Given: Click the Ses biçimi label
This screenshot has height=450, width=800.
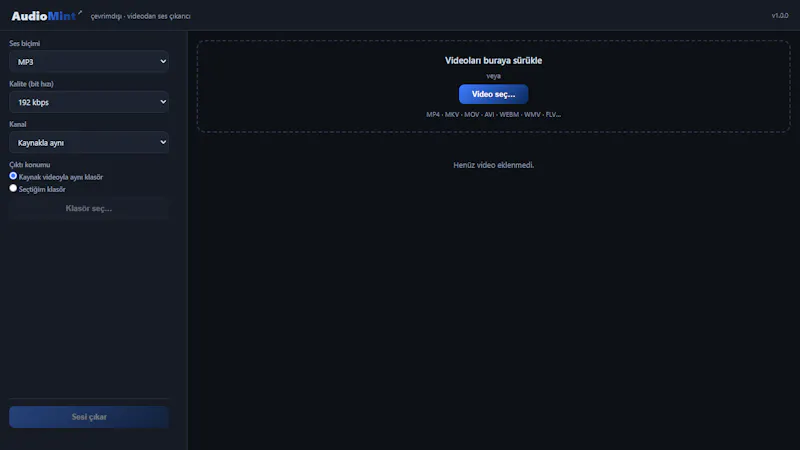Looking at the screenshot, I should pos(24,43).
